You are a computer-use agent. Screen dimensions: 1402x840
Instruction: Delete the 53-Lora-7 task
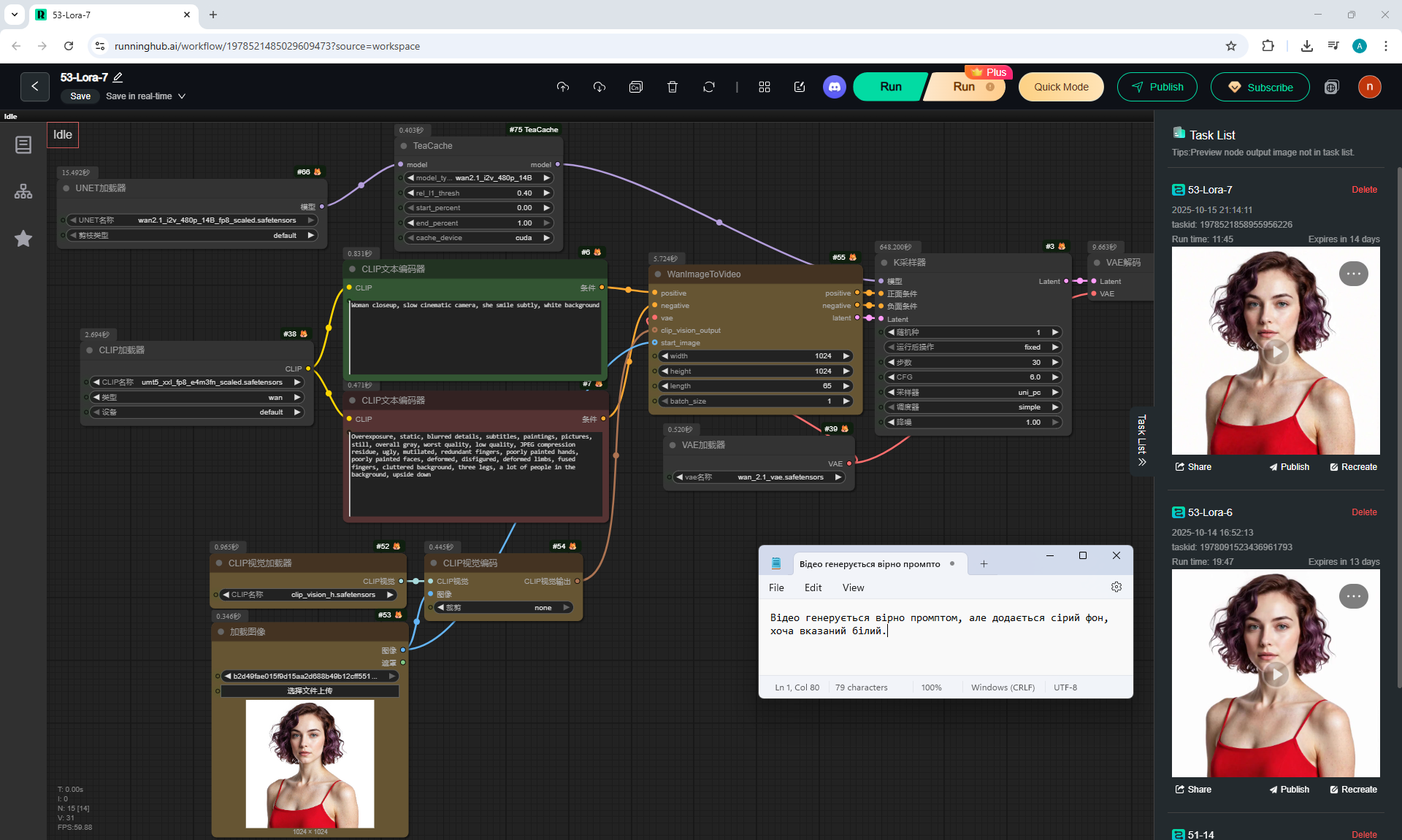(1363, 190)
